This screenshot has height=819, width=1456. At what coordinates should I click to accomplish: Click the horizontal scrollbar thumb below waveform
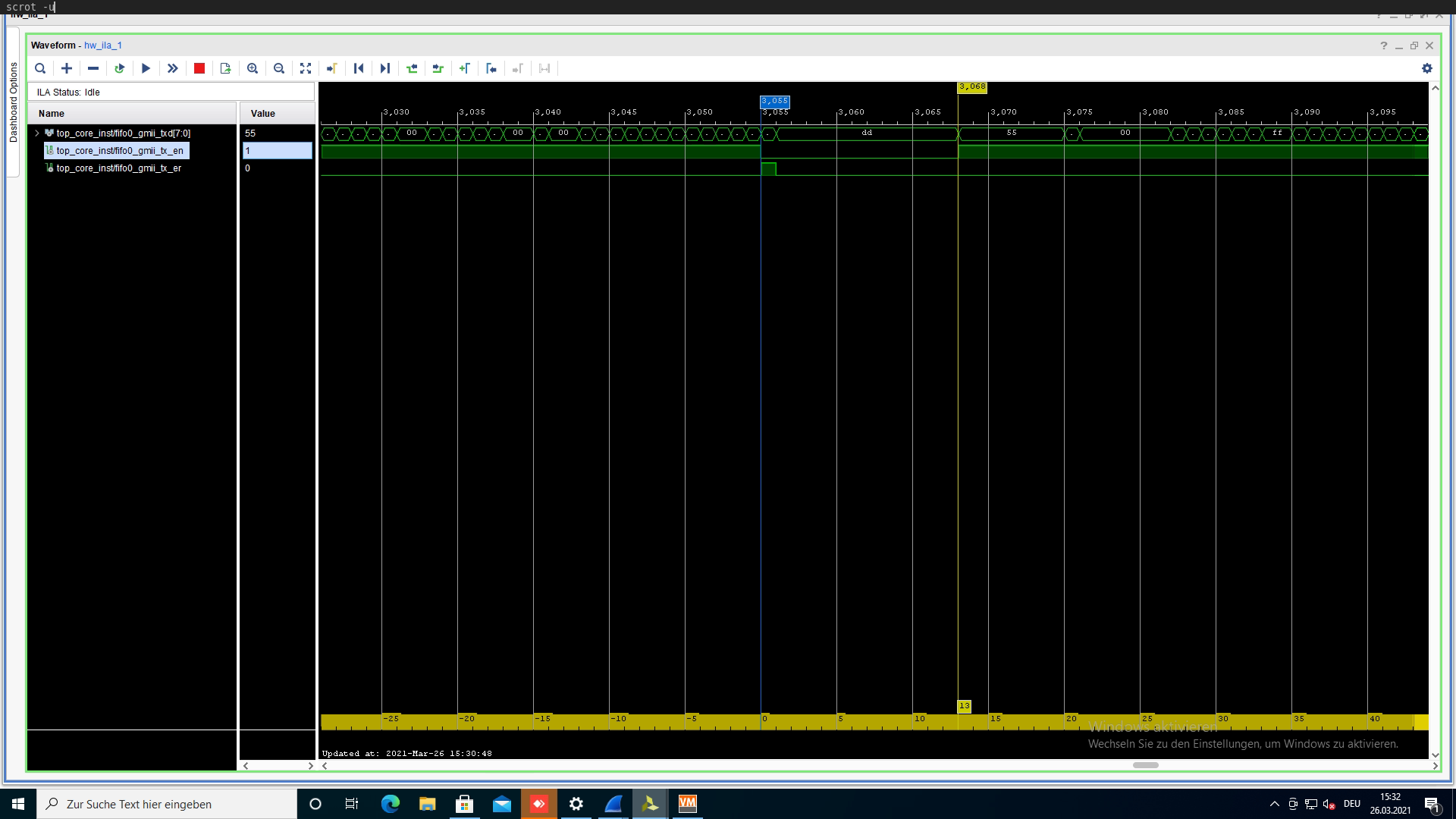pos(1145,765)
